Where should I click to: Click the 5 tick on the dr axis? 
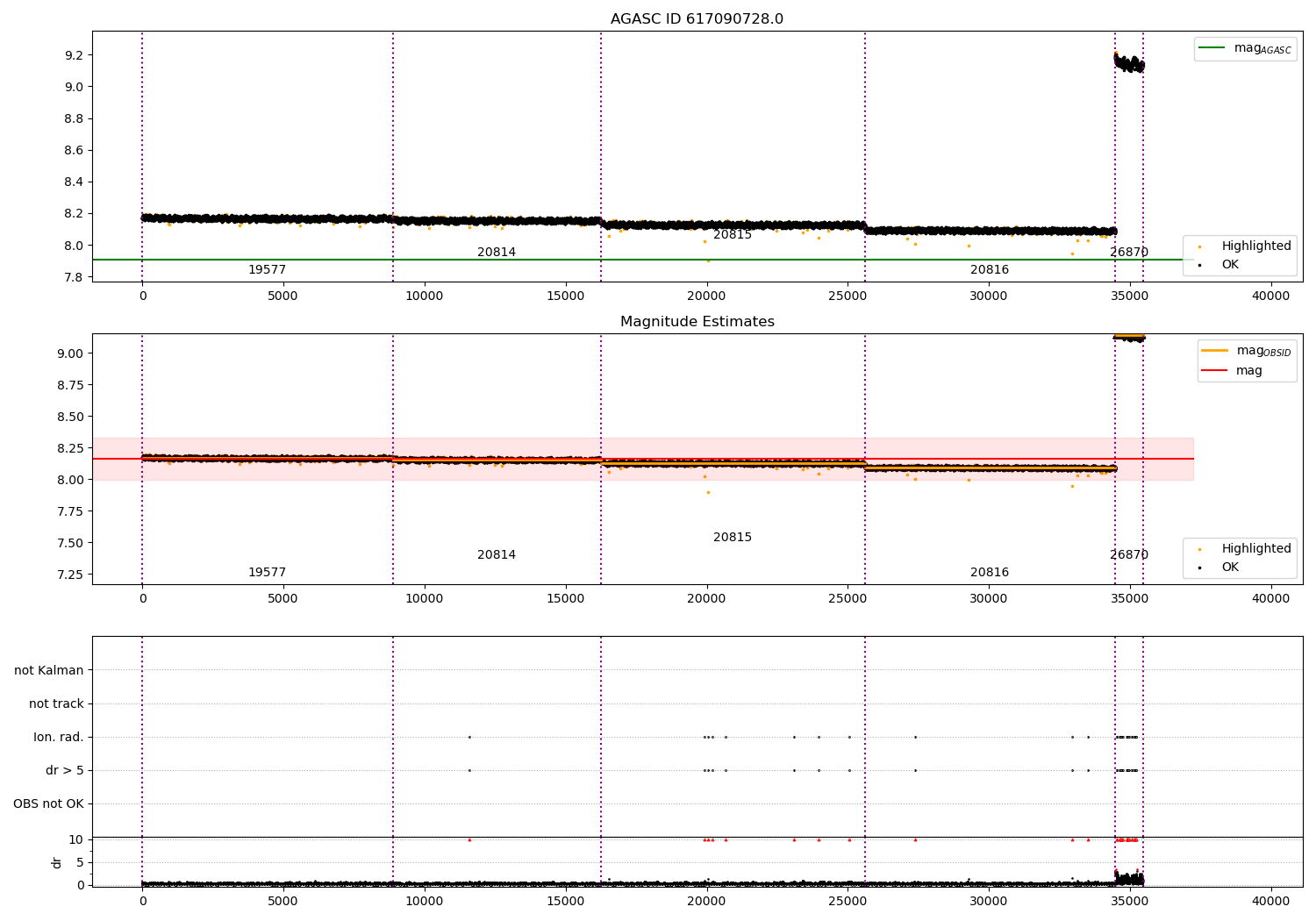80,863
